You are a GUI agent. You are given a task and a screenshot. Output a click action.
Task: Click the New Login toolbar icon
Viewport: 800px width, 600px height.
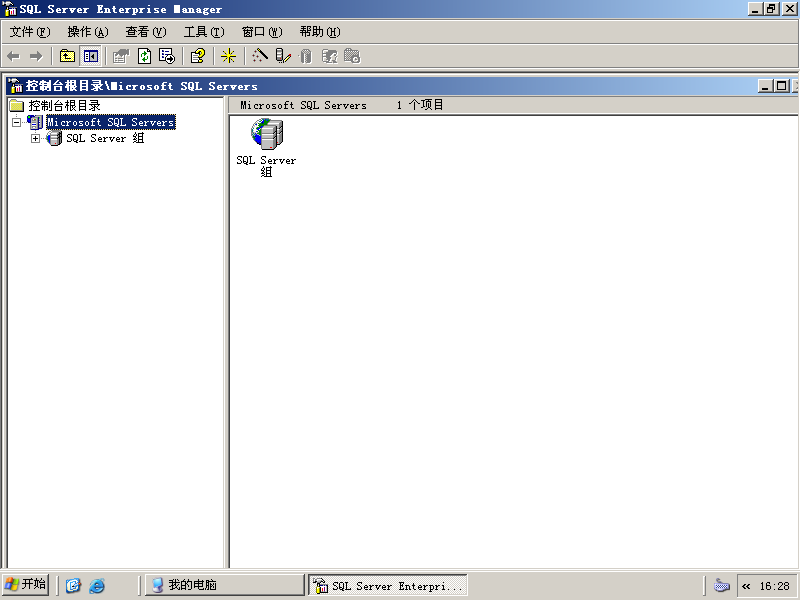click(x=329, y=56)
